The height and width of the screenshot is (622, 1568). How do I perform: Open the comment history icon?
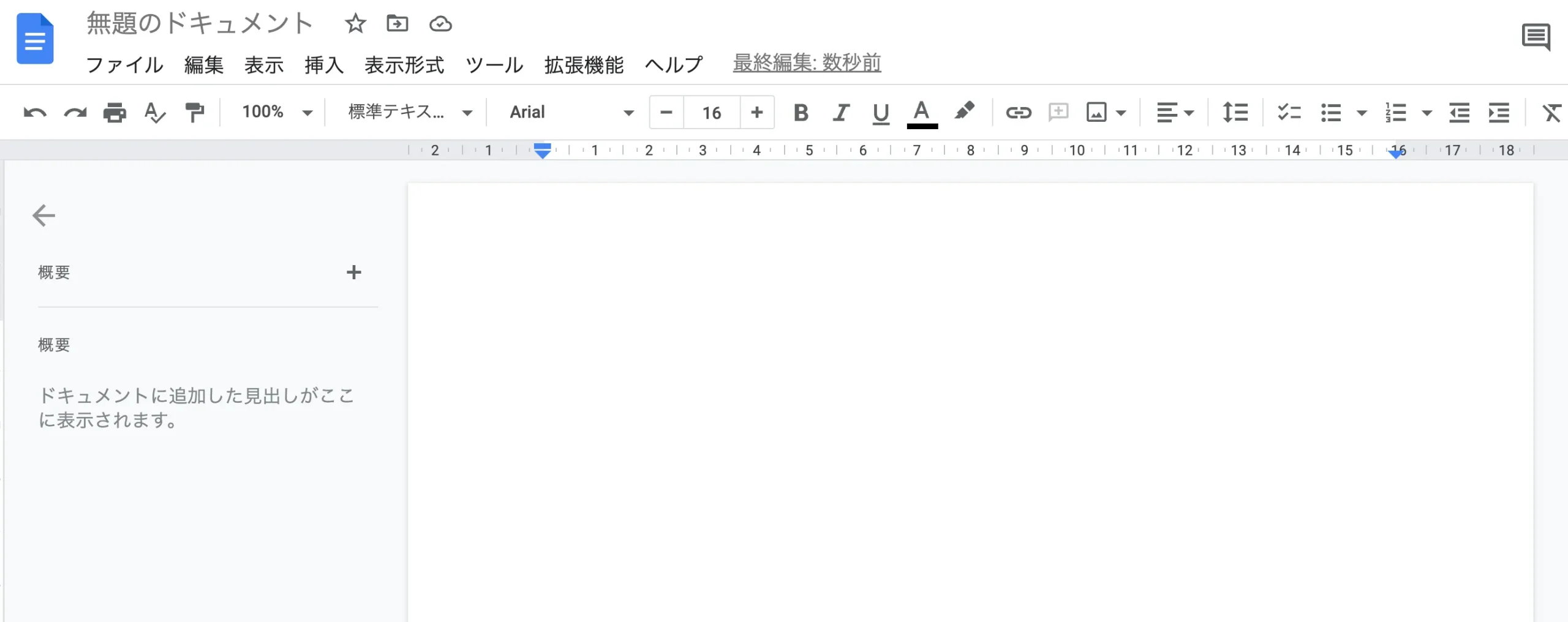coord(1536,37)
